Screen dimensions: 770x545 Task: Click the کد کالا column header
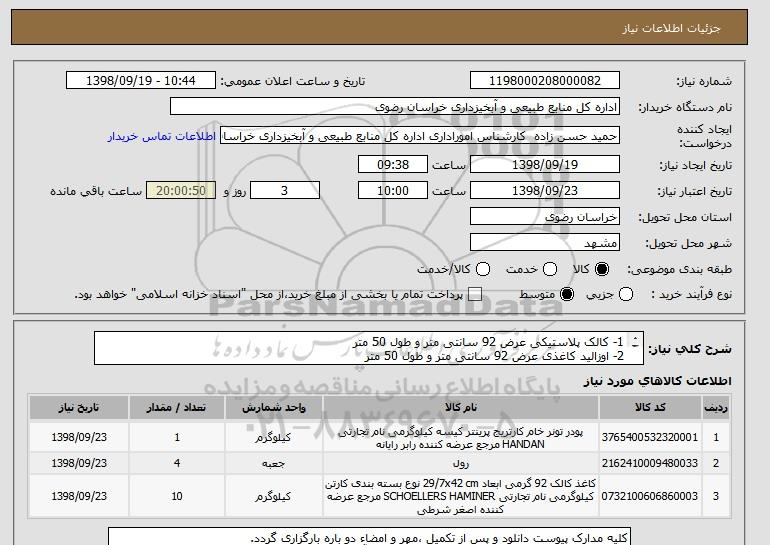click(x=650, y=408)
